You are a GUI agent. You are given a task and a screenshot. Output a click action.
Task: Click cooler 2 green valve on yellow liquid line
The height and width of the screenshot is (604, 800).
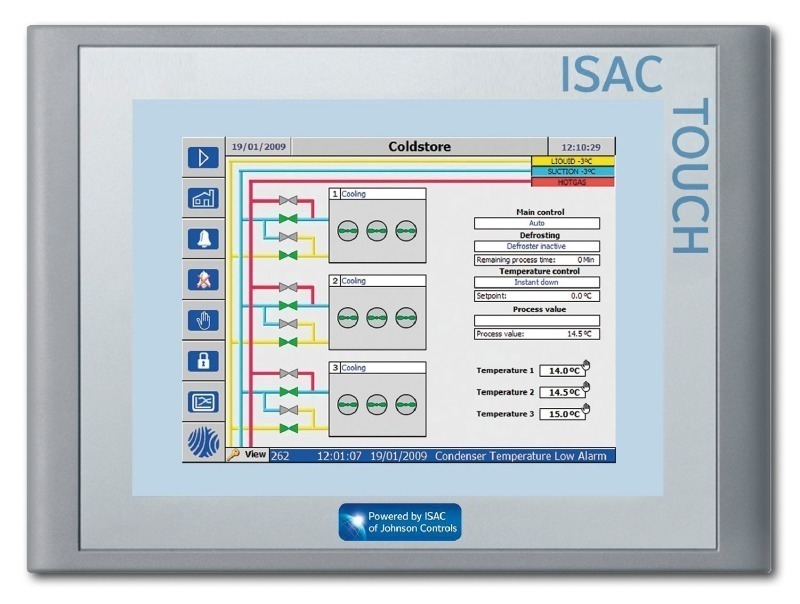coord(288,342)
